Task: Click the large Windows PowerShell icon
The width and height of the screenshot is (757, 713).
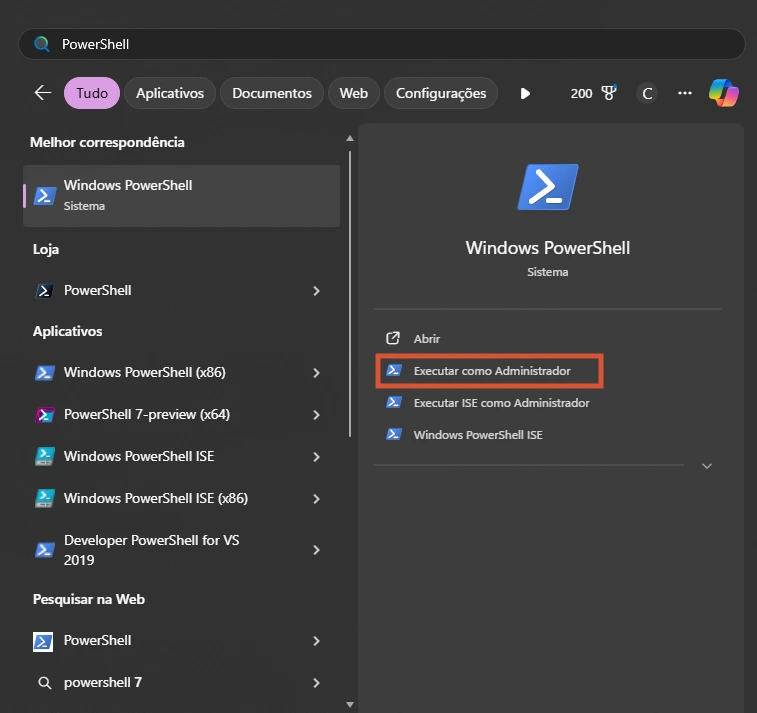Action: click(x=548, y=187)
